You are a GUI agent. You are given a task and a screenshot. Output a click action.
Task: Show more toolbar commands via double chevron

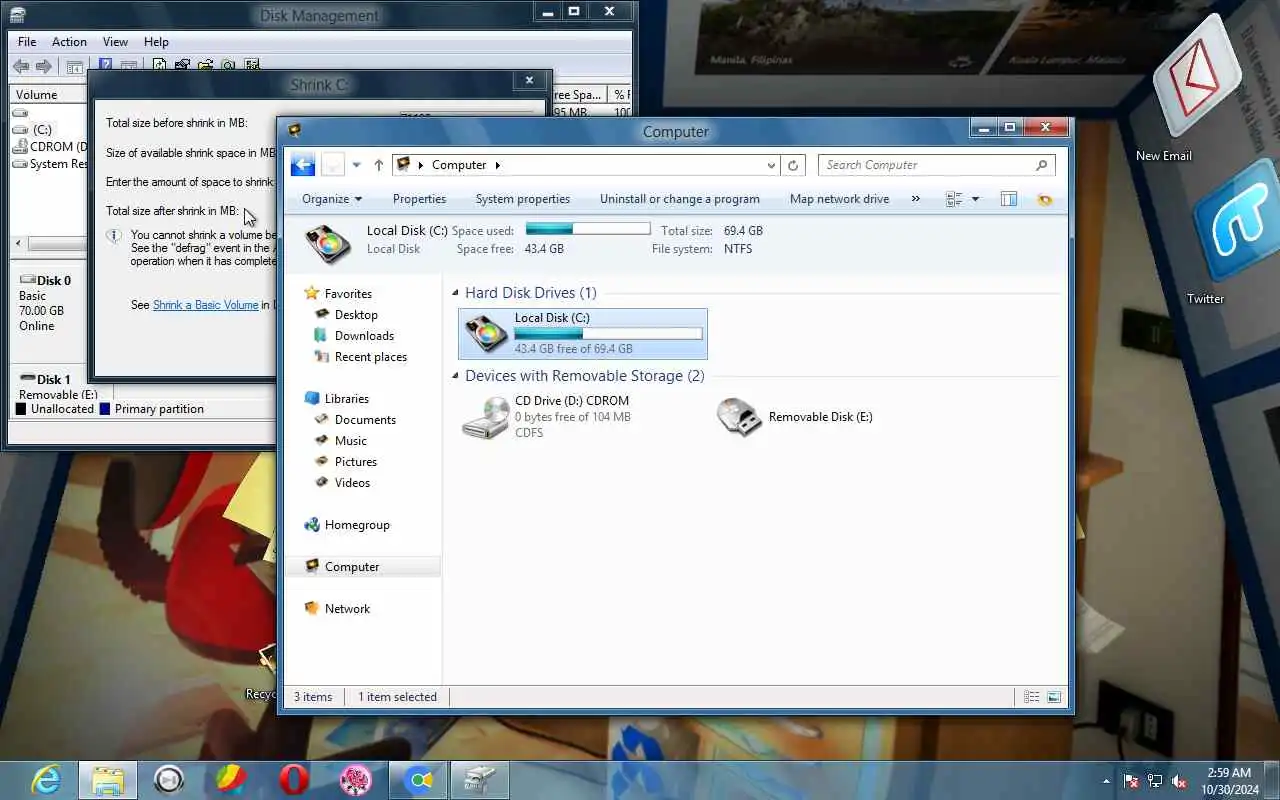coord(915,199)
